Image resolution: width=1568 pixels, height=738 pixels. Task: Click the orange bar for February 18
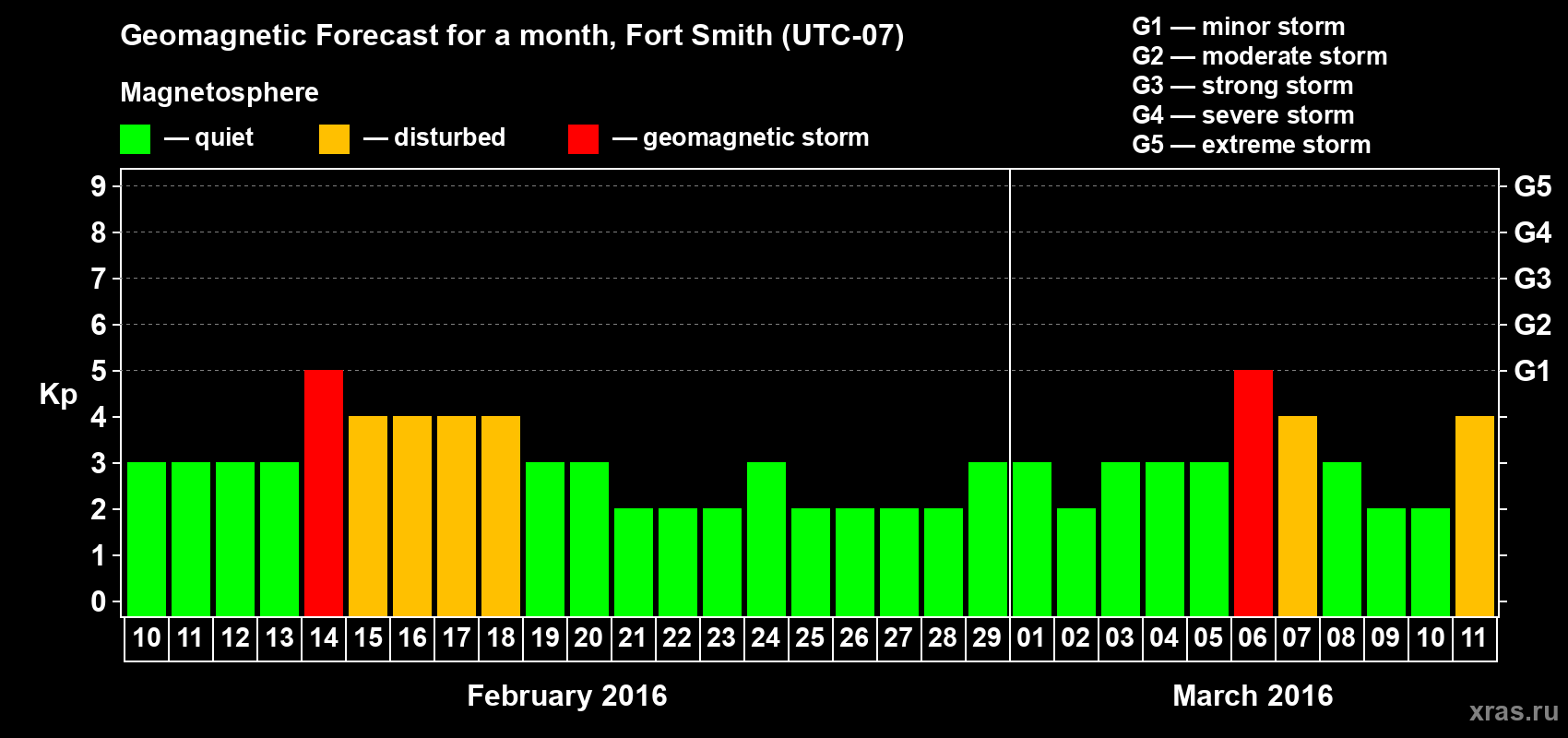pyautogui.click(x=501, y=517)
